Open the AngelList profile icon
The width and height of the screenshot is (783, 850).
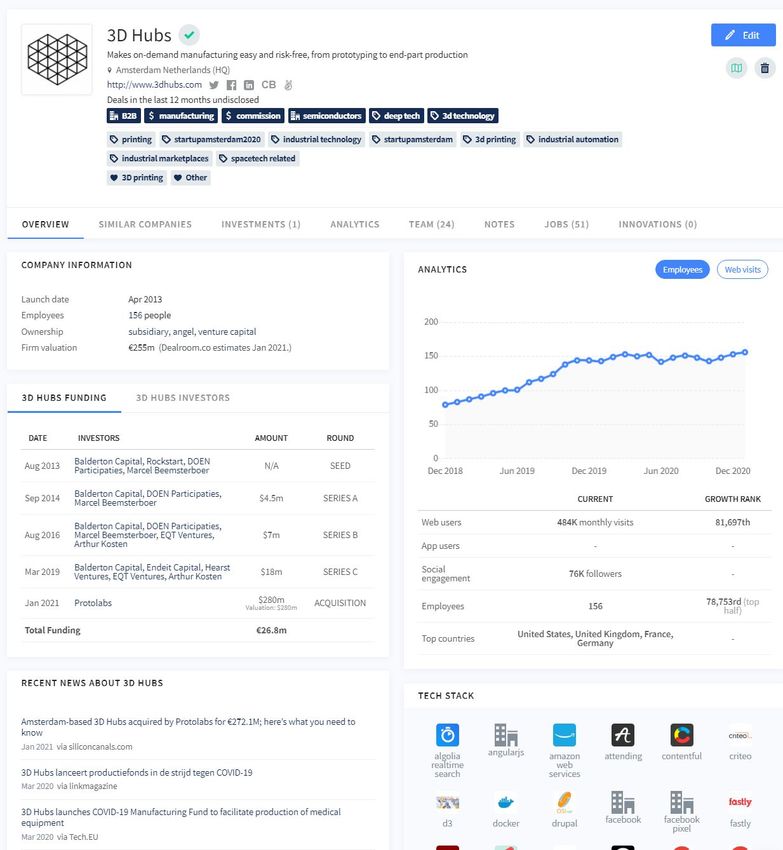click(288, 85)
